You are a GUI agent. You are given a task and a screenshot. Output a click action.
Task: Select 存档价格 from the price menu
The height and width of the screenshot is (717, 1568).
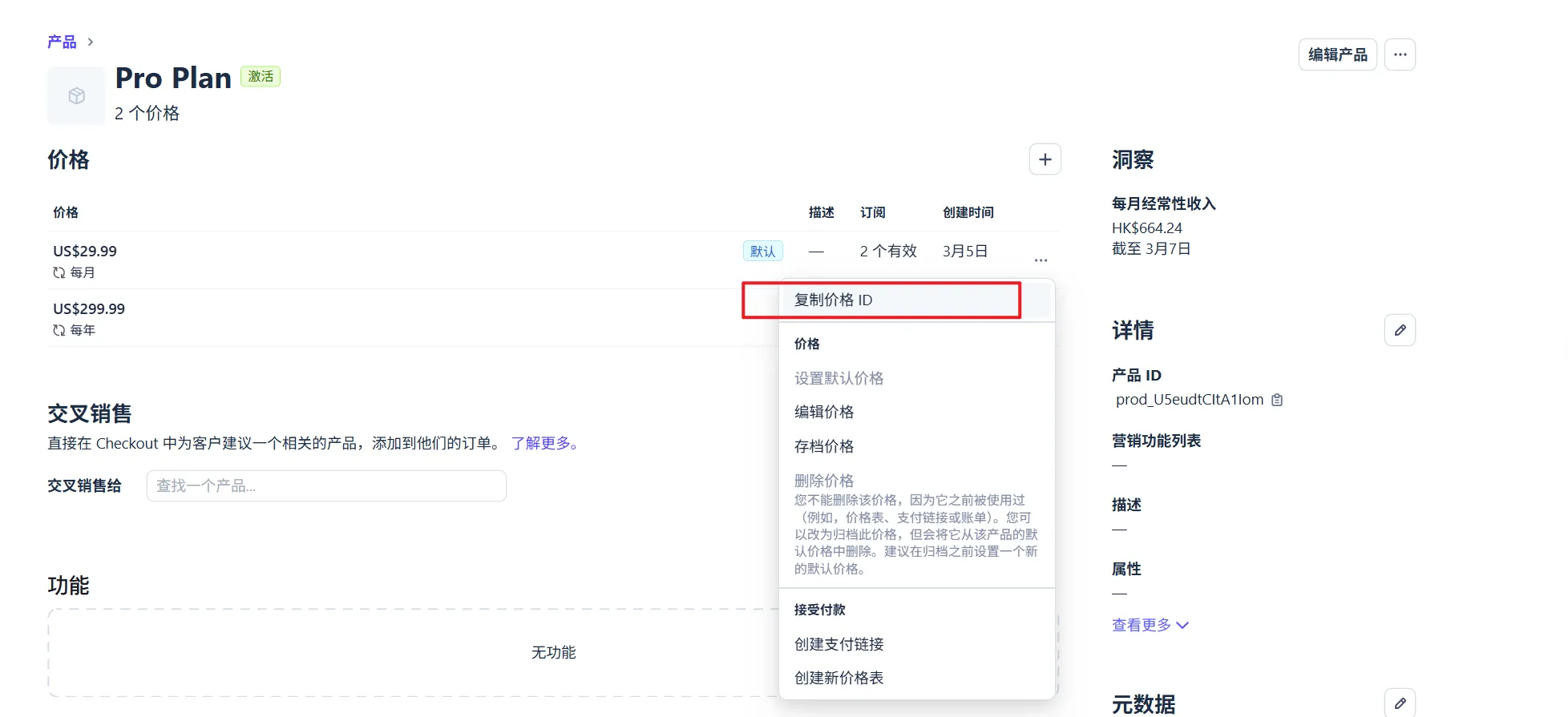tap(824, 446)
